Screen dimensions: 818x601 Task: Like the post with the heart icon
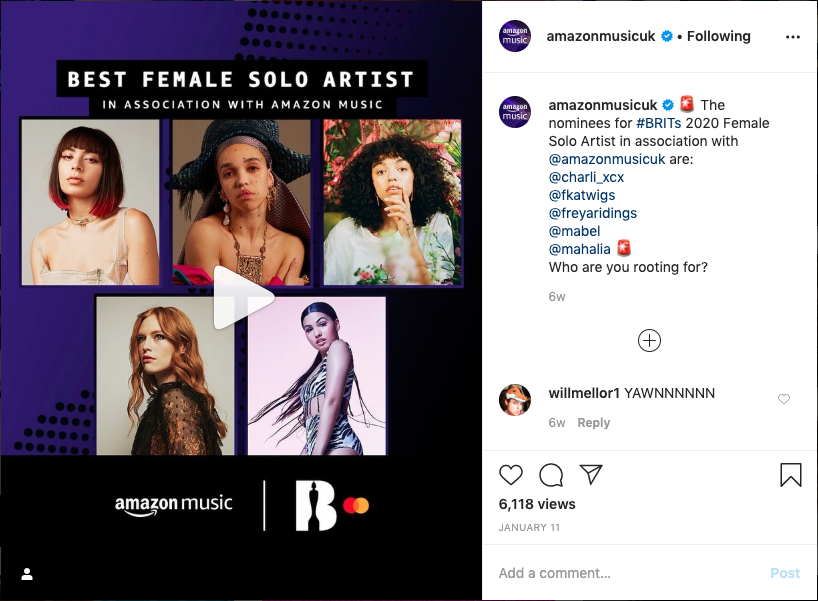pyautogui.click(x=511, y=475)
